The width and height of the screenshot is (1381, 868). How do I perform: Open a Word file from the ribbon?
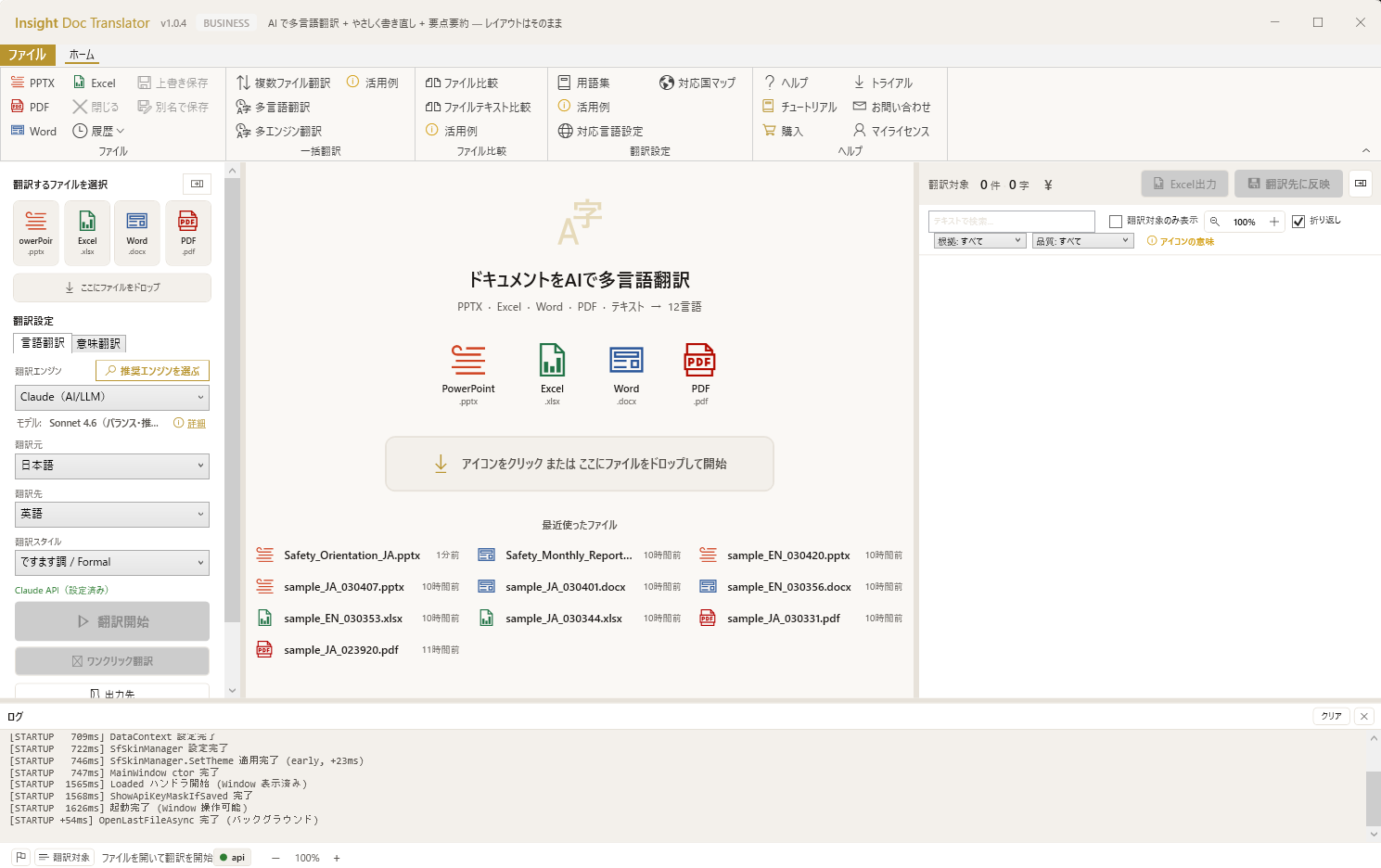point(33,131)
